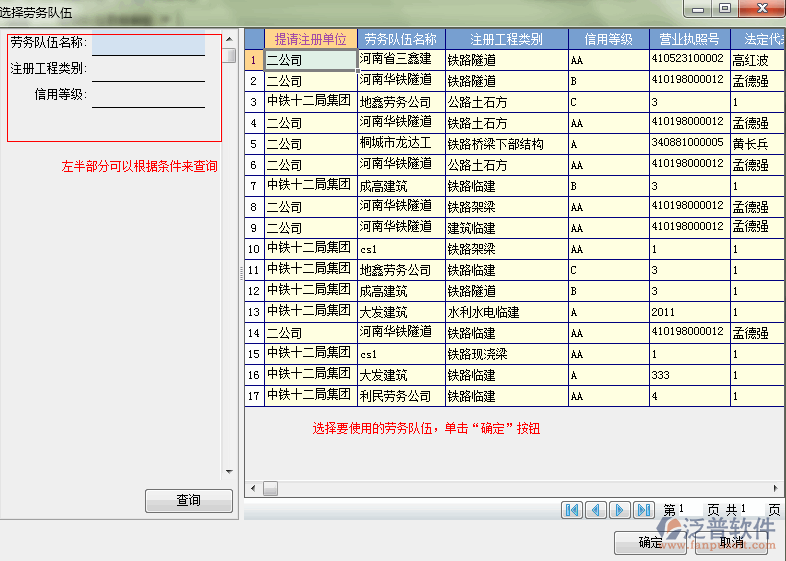
Task: Confirm selection with the 确定 button
Action: point(650,542)
